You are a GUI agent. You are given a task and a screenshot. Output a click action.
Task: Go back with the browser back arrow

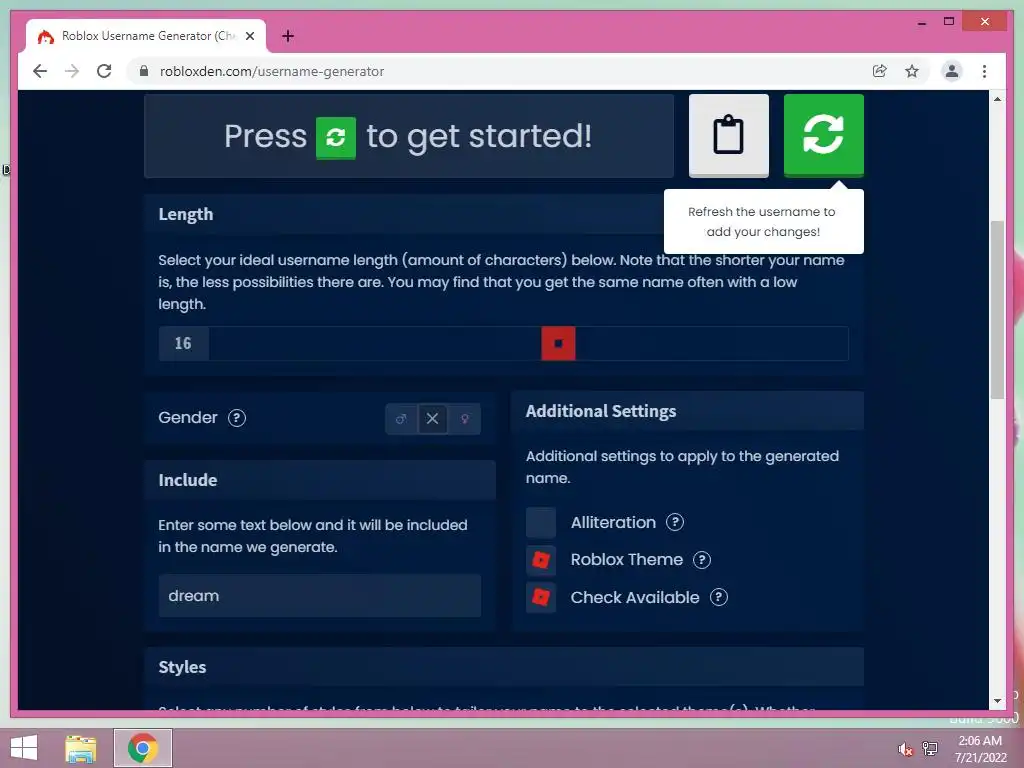[x=40, y=71]
